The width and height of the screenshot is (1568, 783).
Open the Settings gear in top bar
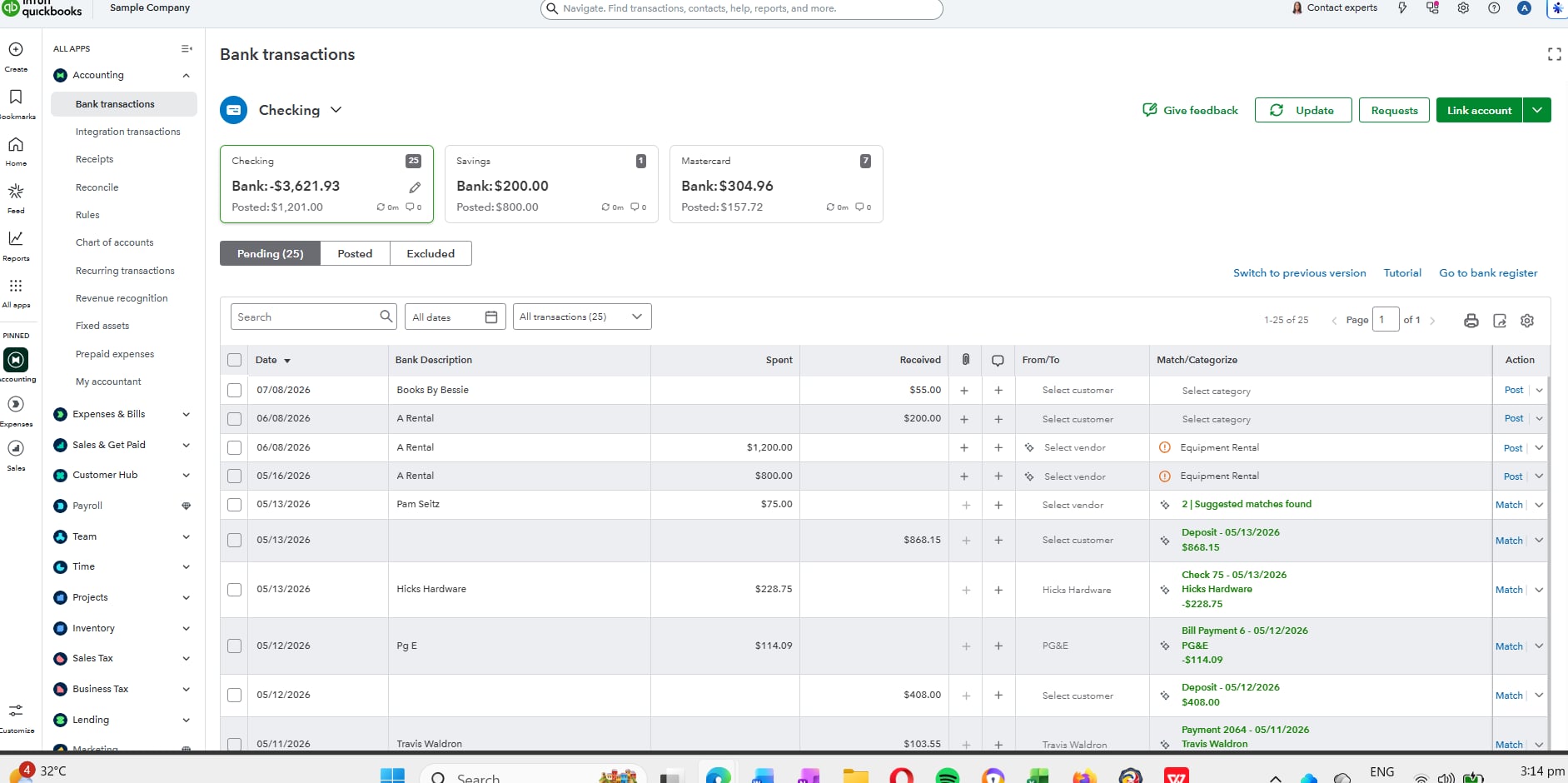1463,8
